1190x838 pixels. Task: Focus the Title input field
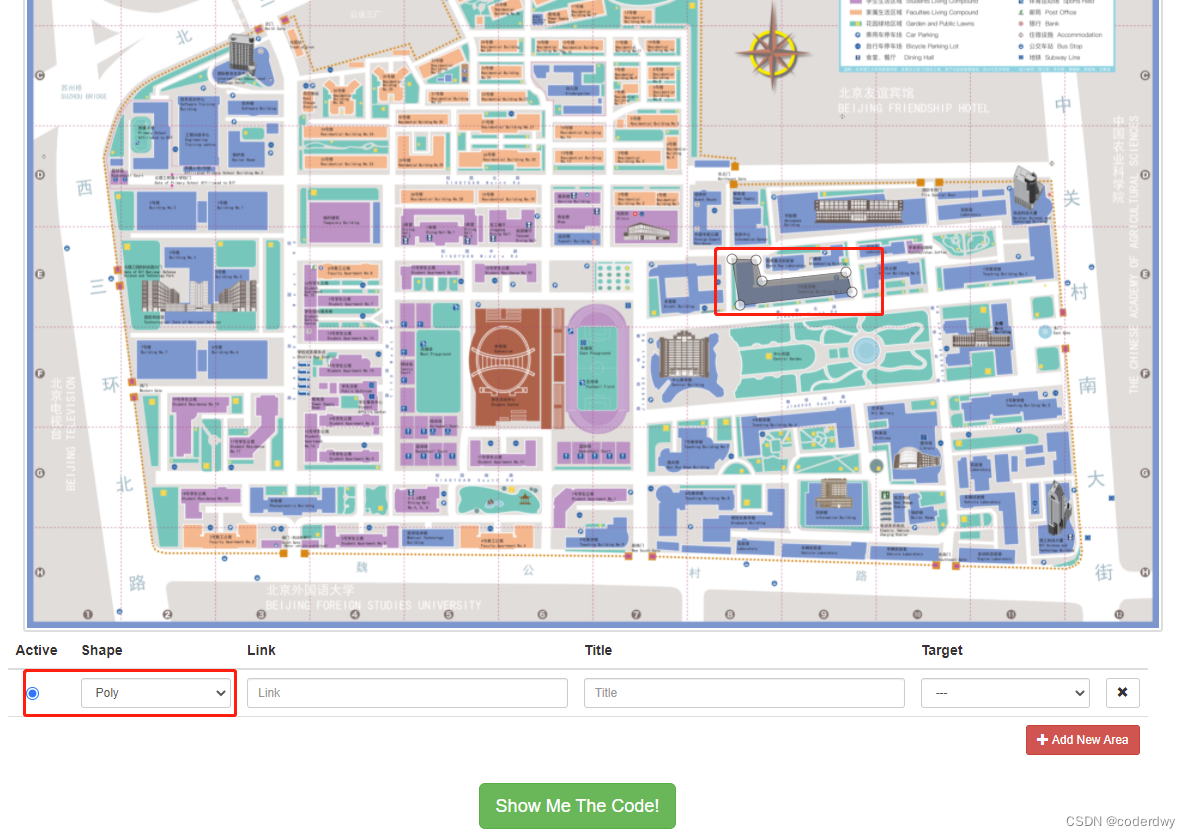744,692
